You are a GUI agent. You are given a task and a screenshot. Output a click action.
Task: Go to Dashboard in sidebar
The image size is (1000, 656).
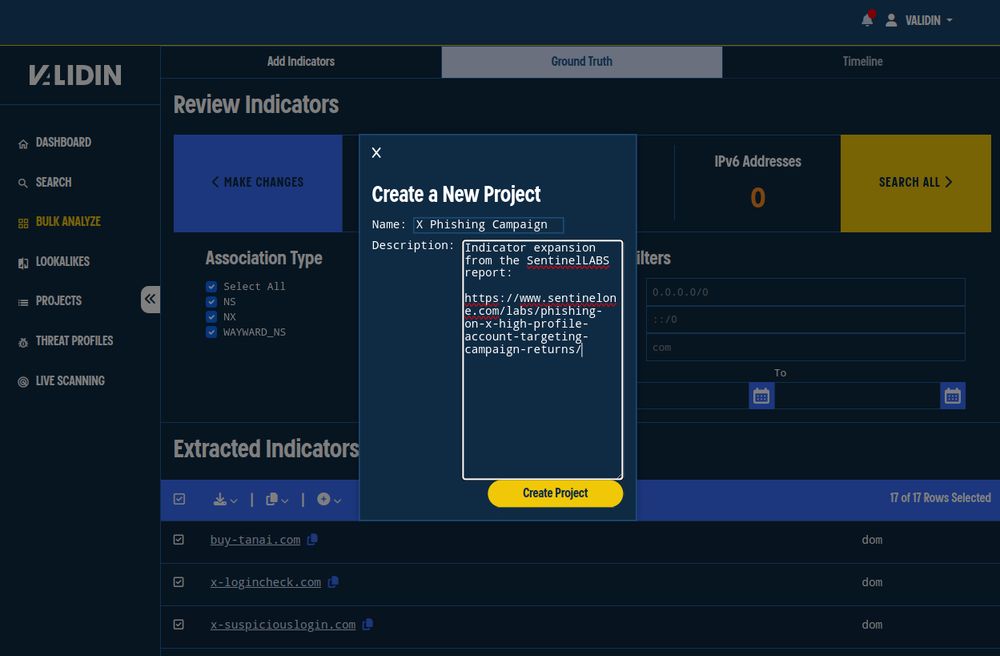click(x=63, y=142)
